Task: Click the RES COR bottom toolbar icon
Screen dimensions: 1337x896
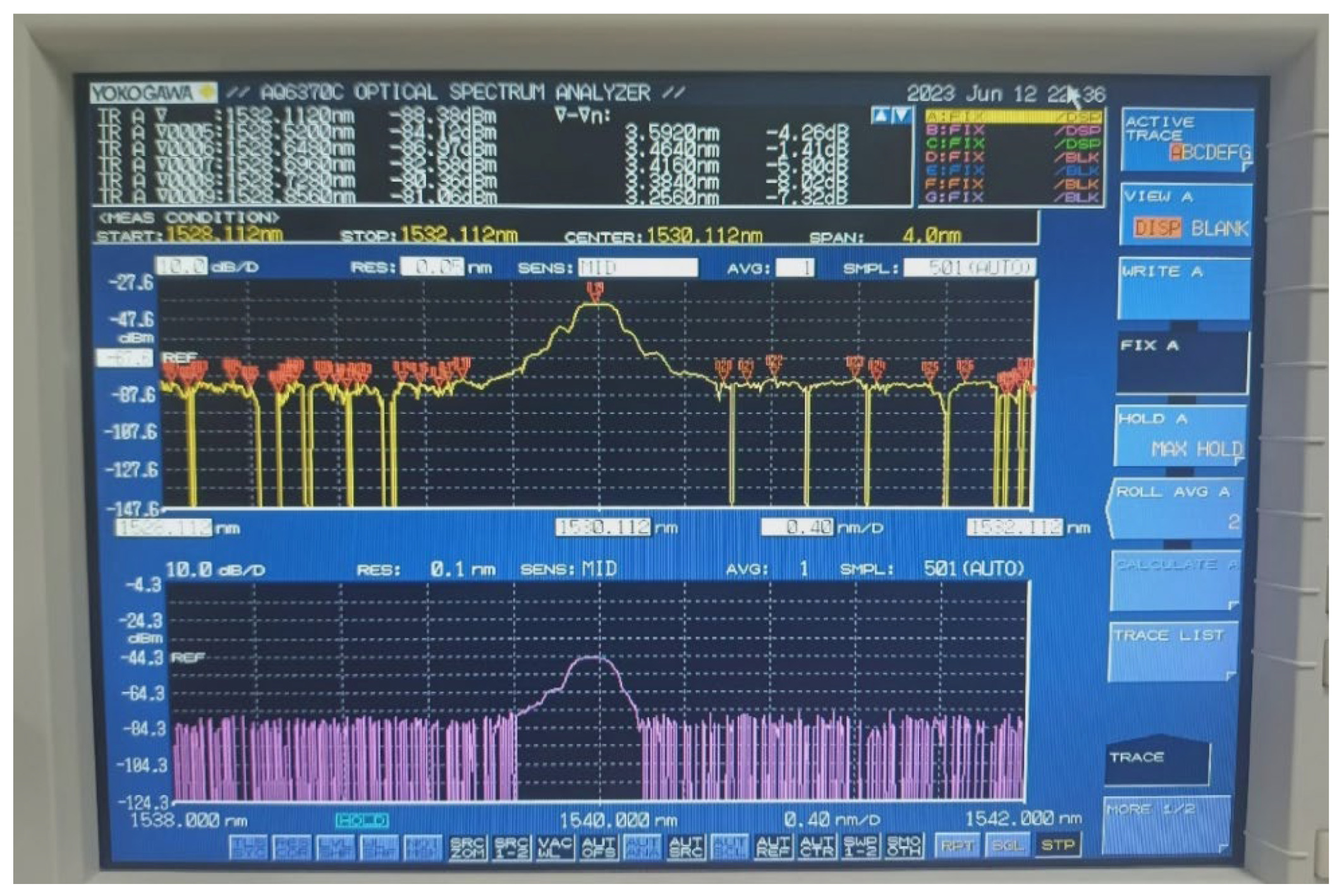Action: (291, 848)
